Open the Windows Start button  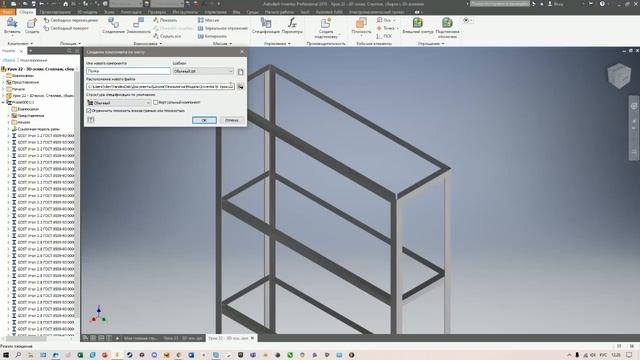pyautogui.click(x=6, y=355)
